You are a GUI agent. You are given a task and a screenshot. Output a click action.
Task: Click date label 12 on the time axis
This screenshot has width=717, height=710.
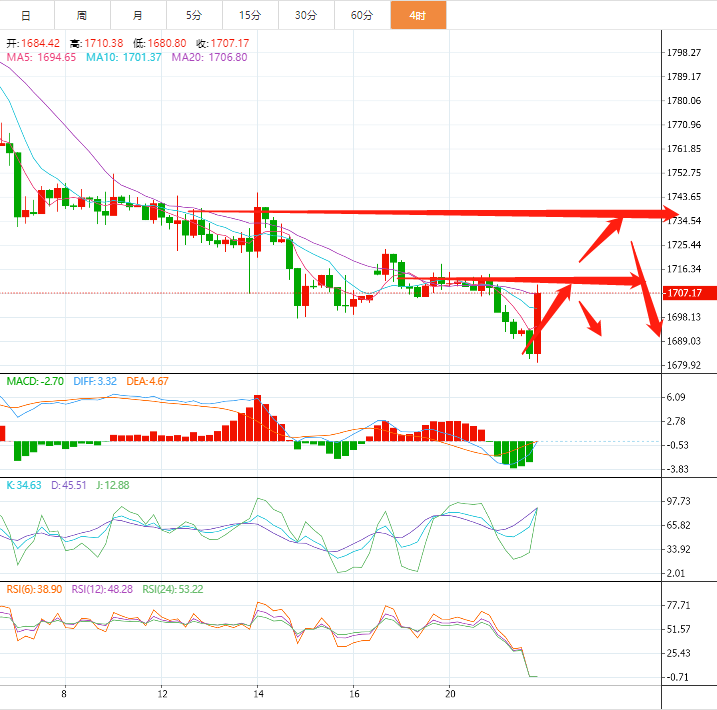[162, 694]
